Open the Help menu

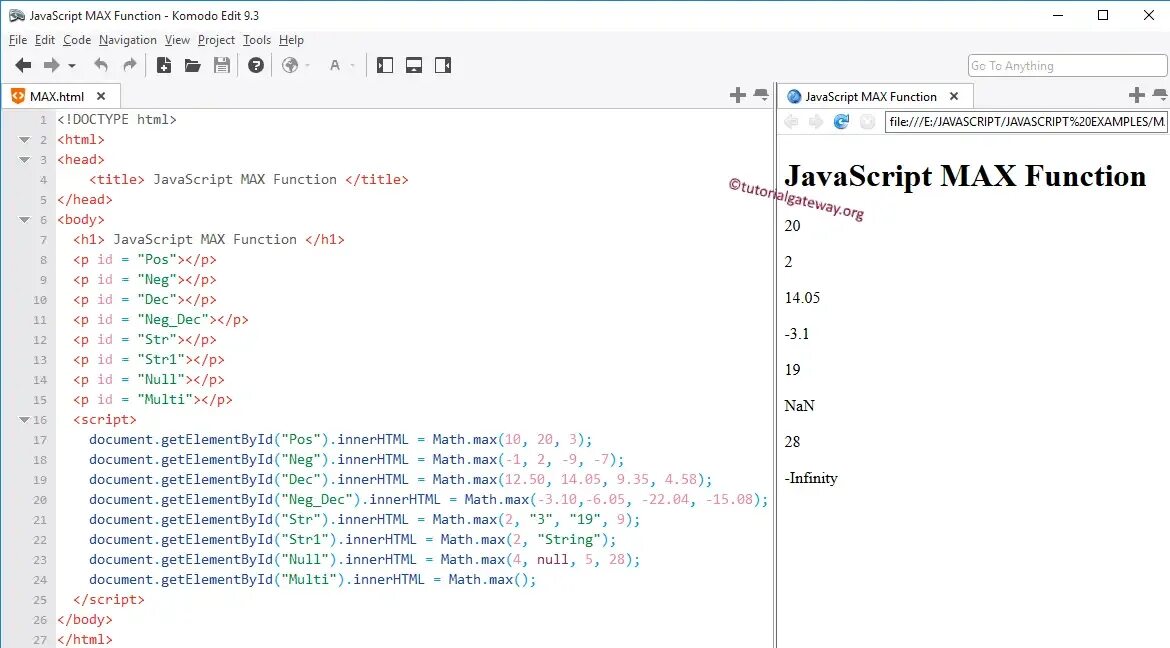click(x=291, y=40)
